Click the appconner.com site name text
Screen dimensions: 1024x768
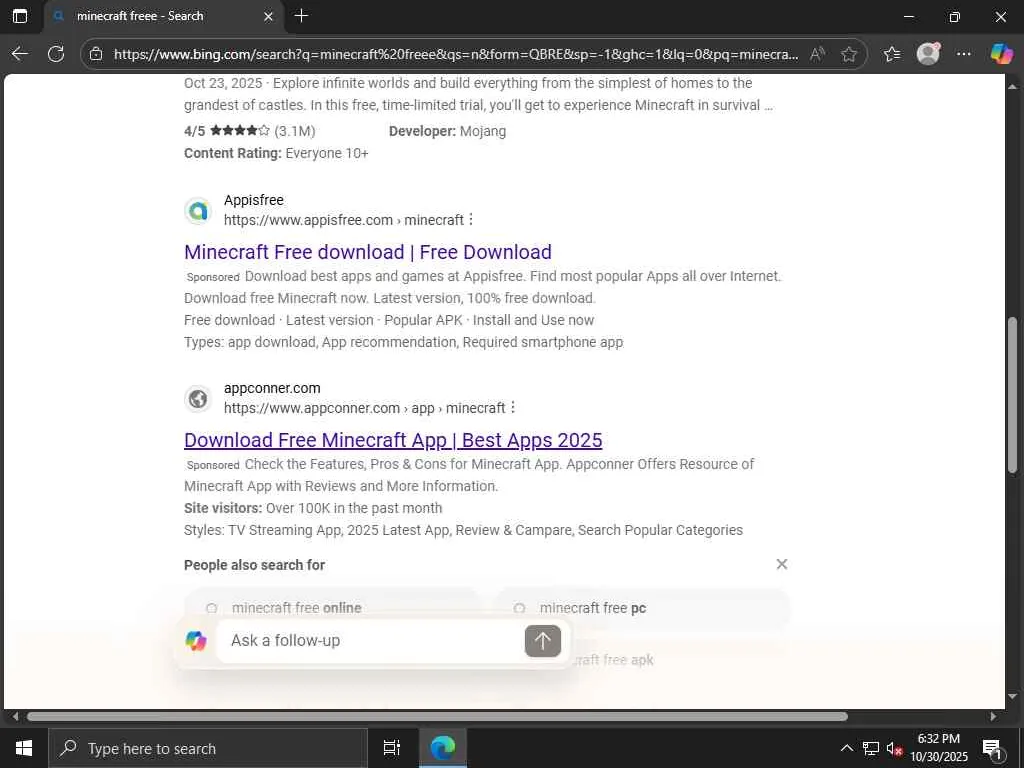point(272,388)
